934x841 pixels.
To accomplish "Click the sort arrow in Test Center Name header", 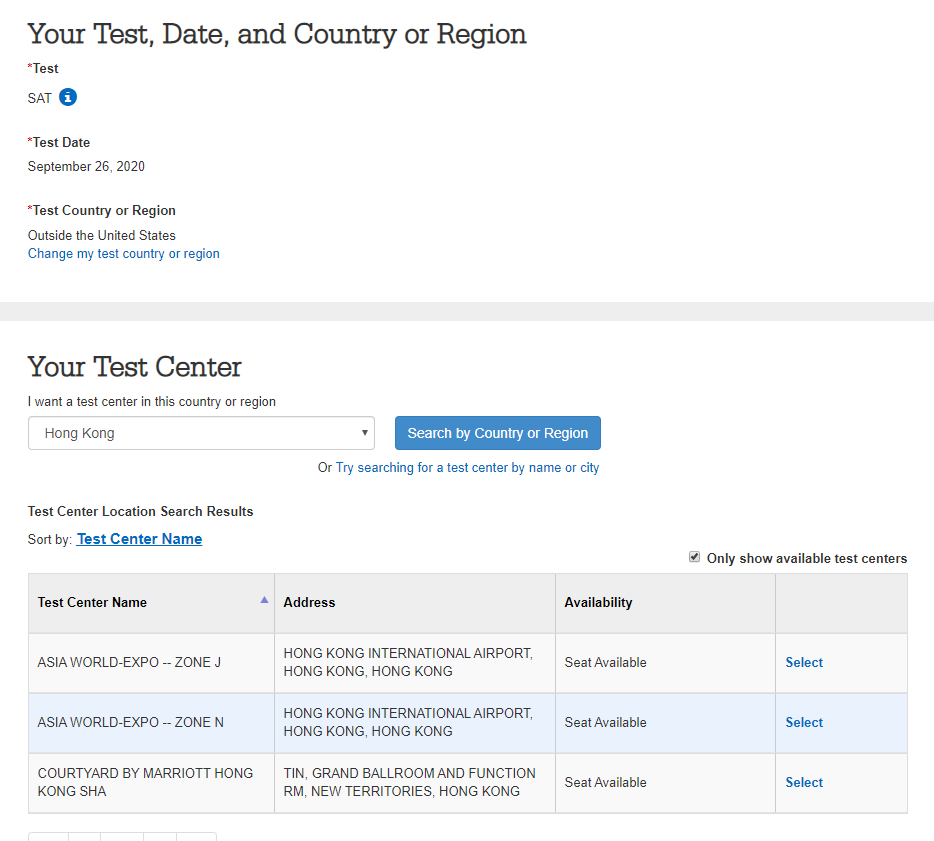I will click(x=264, y=600).
